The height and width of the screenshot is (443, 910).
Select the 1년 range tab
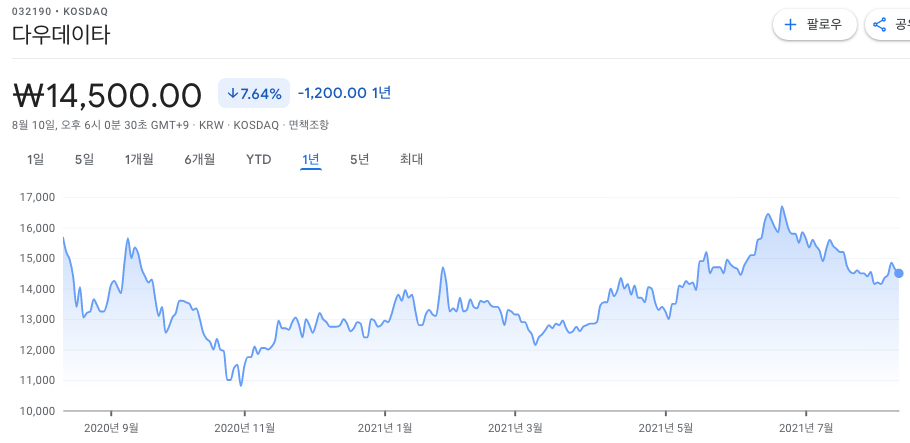[311, 159]
